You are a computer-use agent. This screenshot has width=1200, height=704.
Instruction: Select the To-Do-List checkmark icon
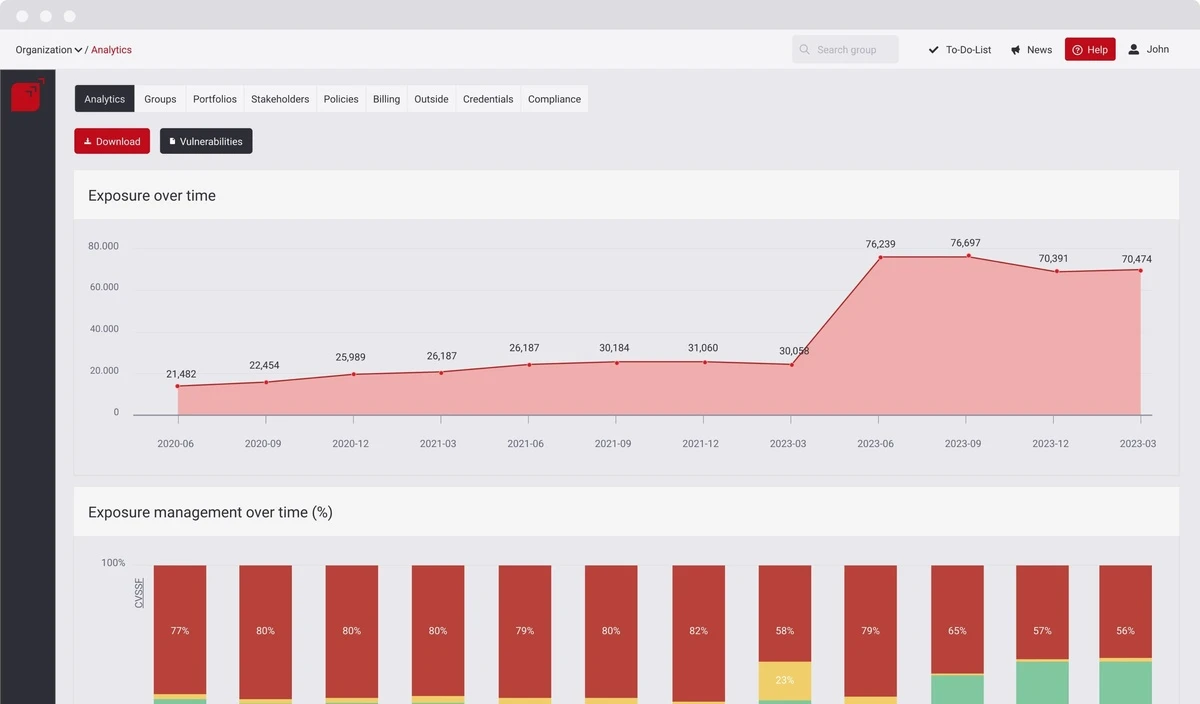tap(934, 49)
